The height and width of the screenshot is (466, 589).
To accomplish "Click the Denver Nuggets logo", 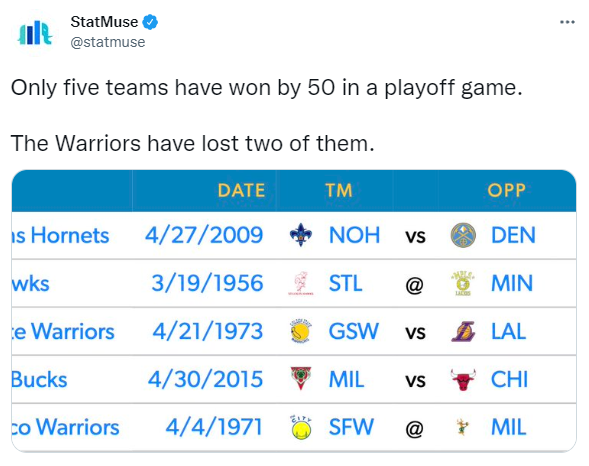I will (463, 235).
